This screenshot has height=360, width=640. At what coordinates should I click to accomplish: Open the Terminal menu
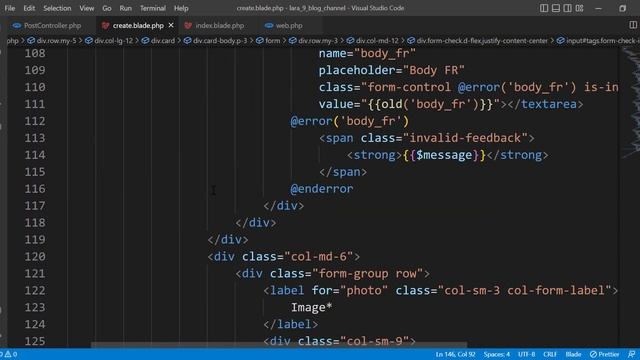(153, 8)
